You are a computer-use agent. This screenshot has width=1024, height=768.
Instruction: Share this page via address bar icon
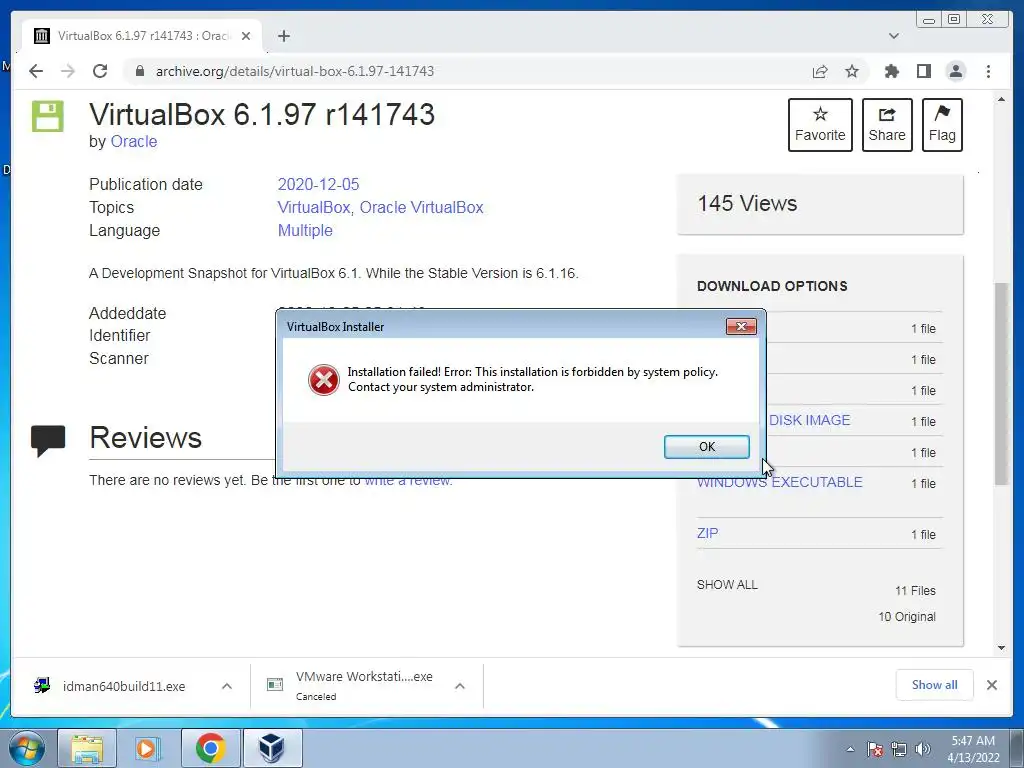[x=820, y=71]
